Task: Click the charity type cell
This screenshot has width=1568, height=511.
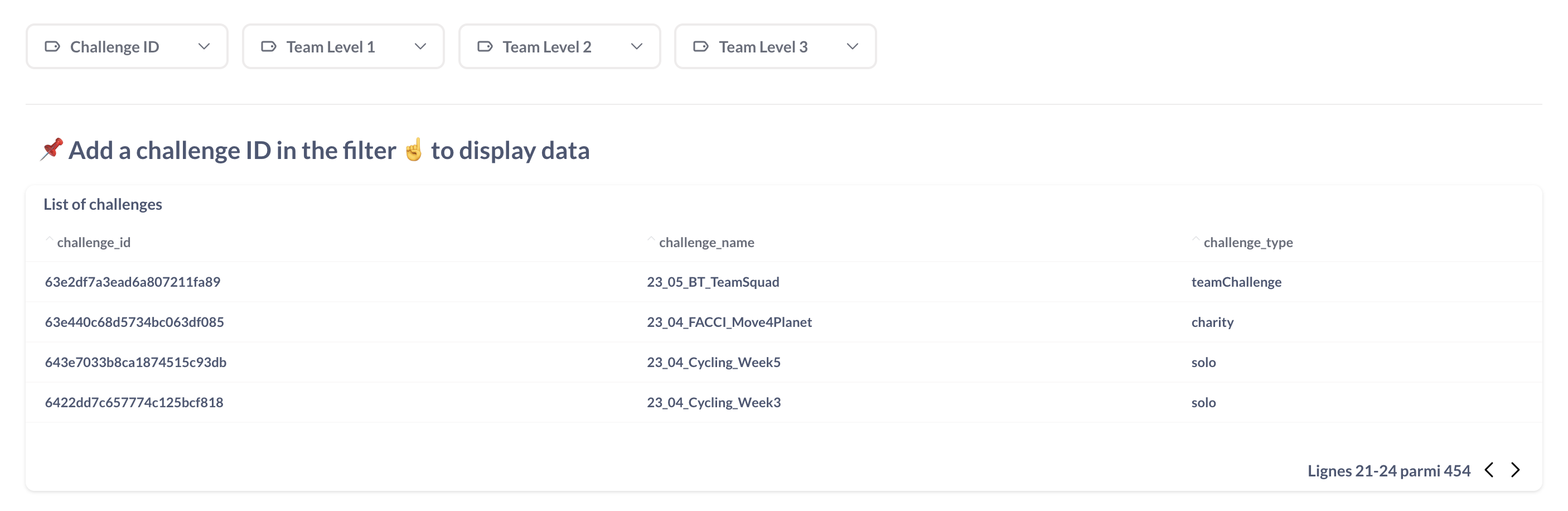Action: pos(1212,322)
